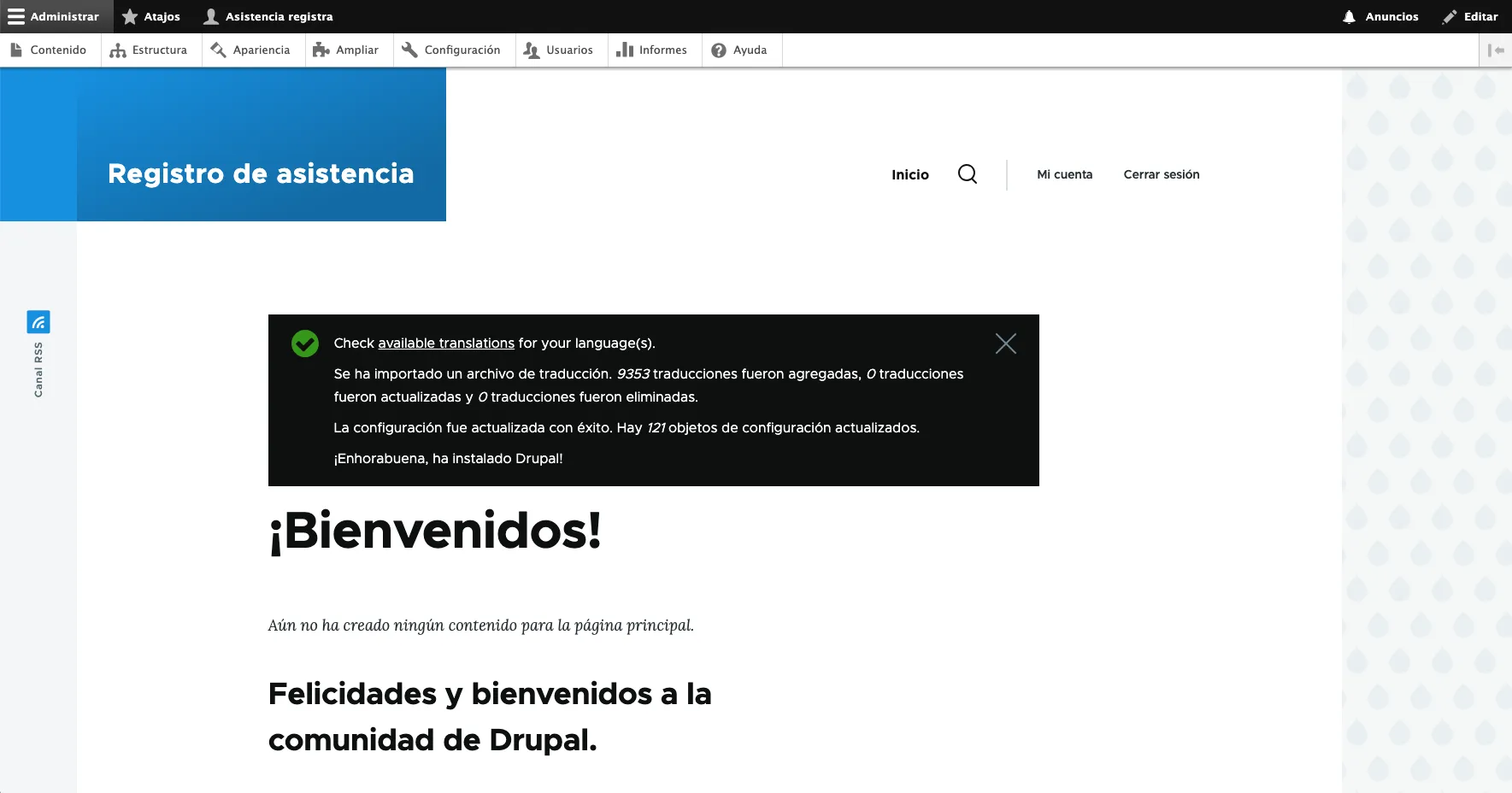Click the Registro de asistencia site title
The image size is (1512, 793).
[261, 173]
